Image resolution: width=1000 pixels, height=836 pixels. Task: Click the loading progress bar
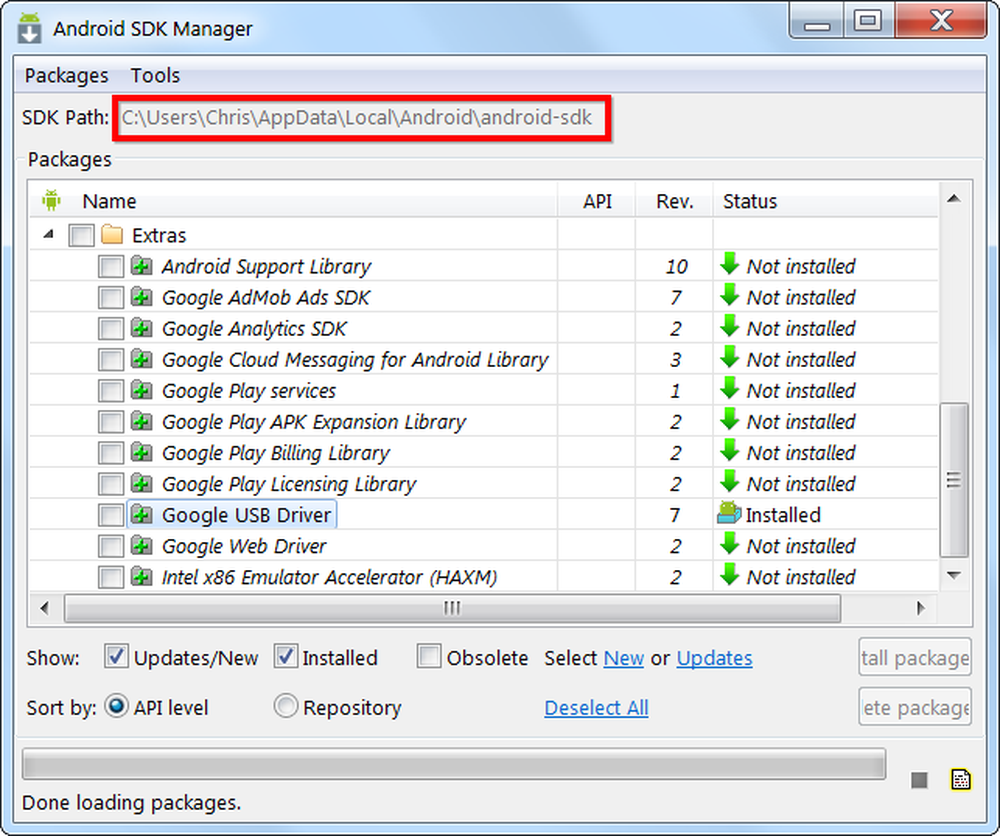tap(454, 764)
